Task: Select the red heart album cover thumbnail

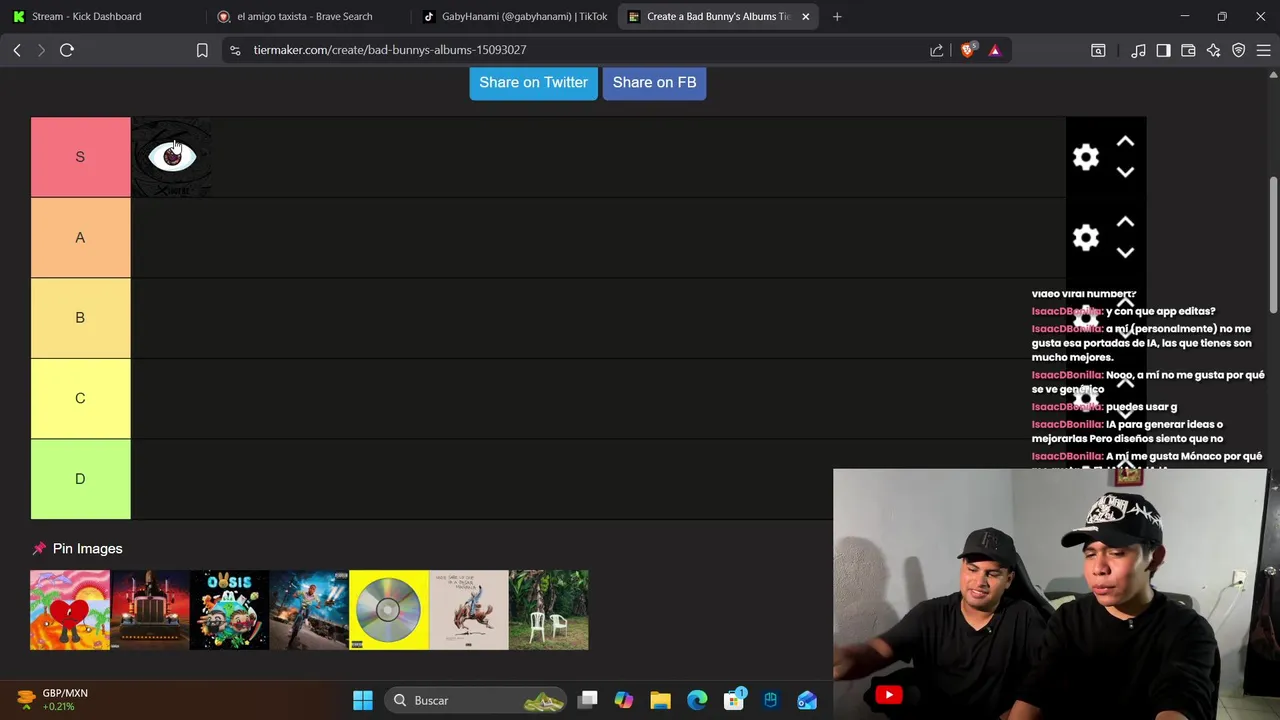Action: [x=70, y=610]
